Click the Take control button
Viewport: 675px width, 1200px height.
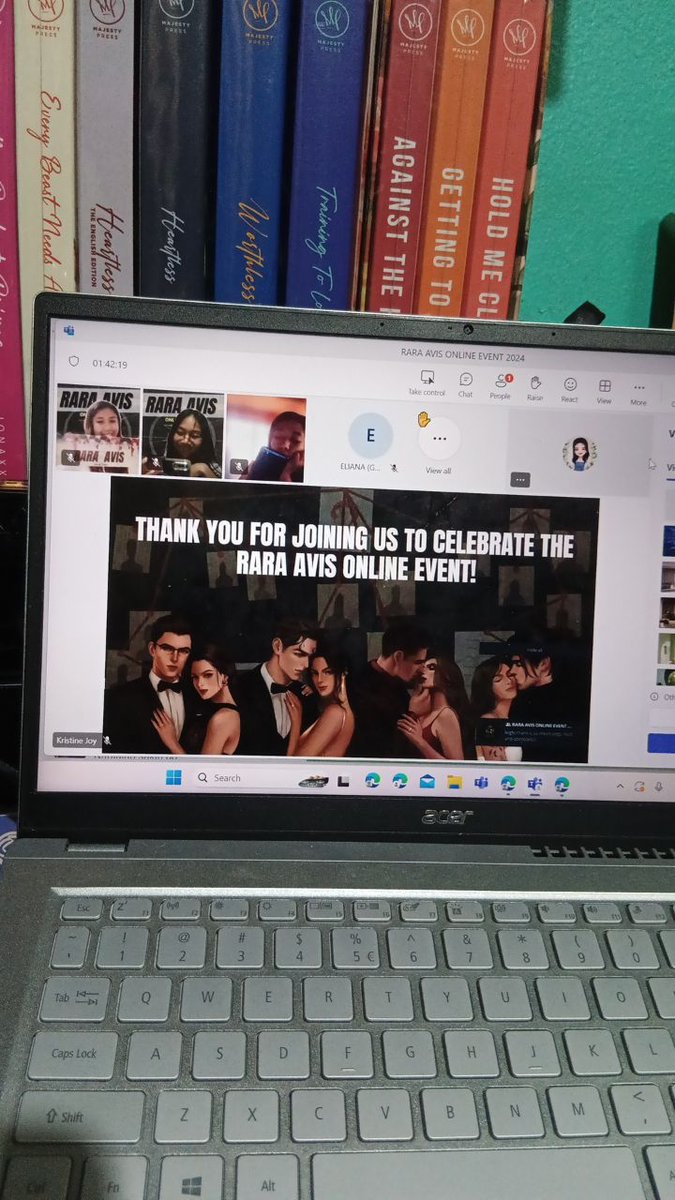427,384
